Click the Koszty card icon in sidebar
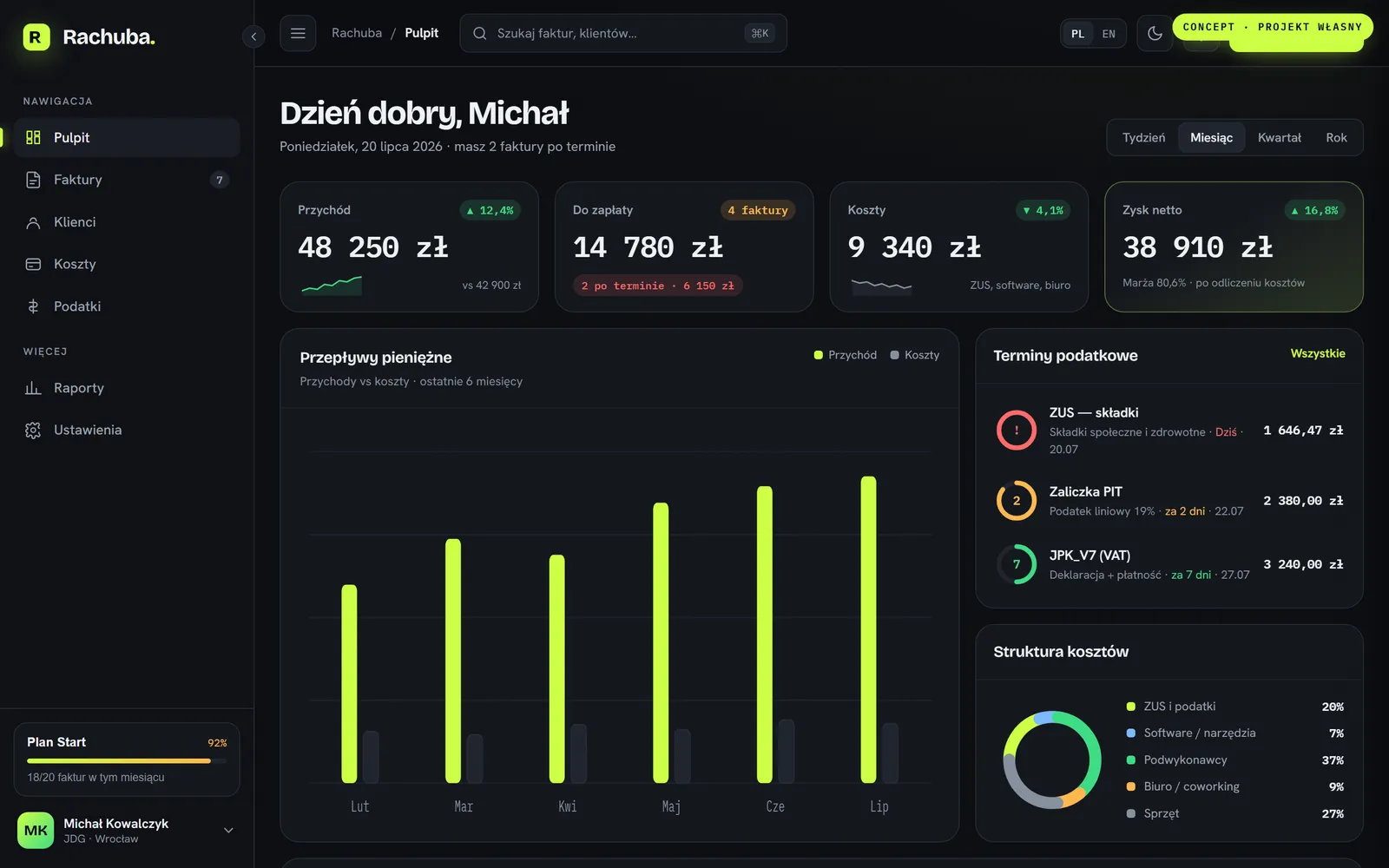 point(33,264)
